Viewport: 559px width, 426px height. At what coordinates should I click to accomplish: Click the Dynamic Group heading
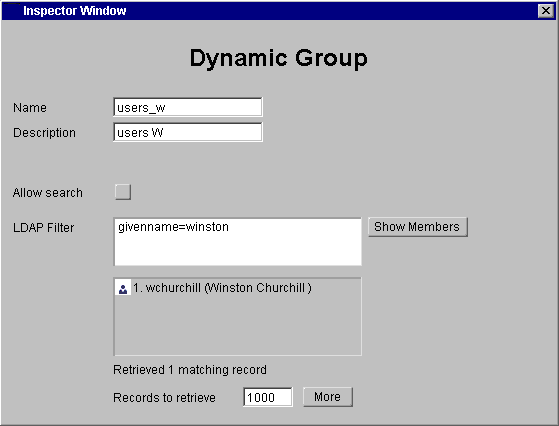(x=278, y=58)
